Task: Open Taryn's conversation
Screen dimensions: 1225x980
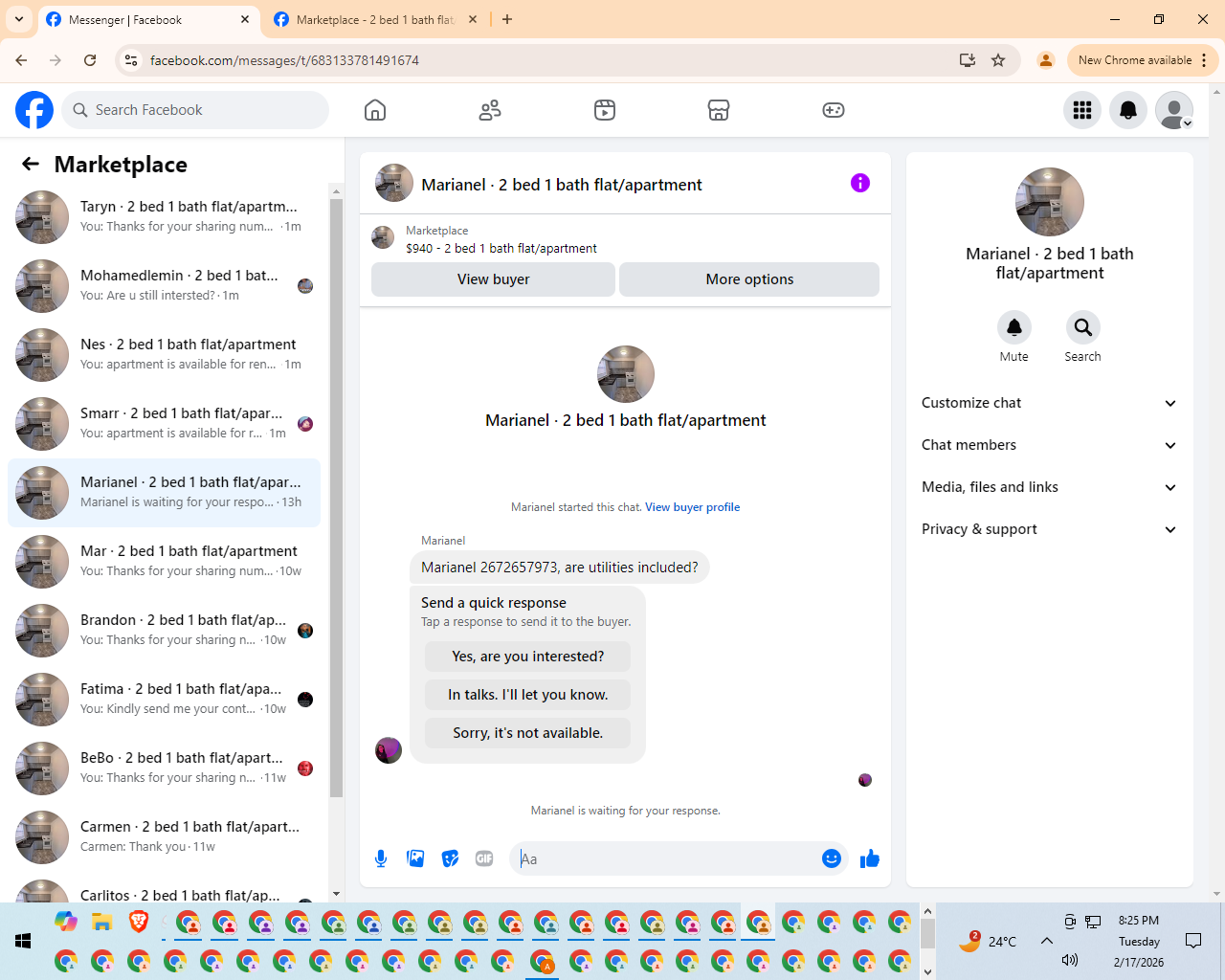Action: click(164, 217)
